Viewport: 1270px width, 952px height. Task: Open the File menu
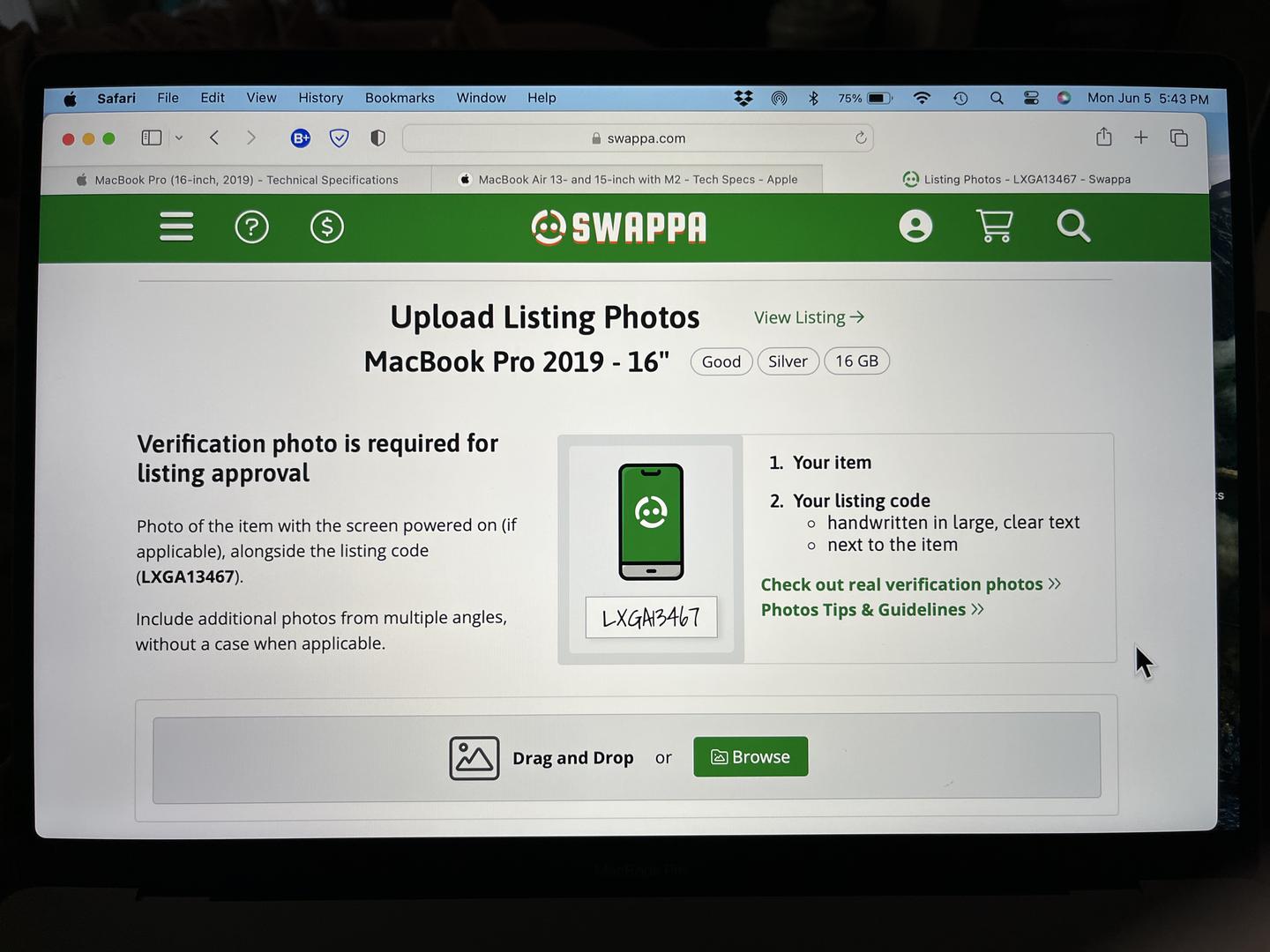[168, 98]
